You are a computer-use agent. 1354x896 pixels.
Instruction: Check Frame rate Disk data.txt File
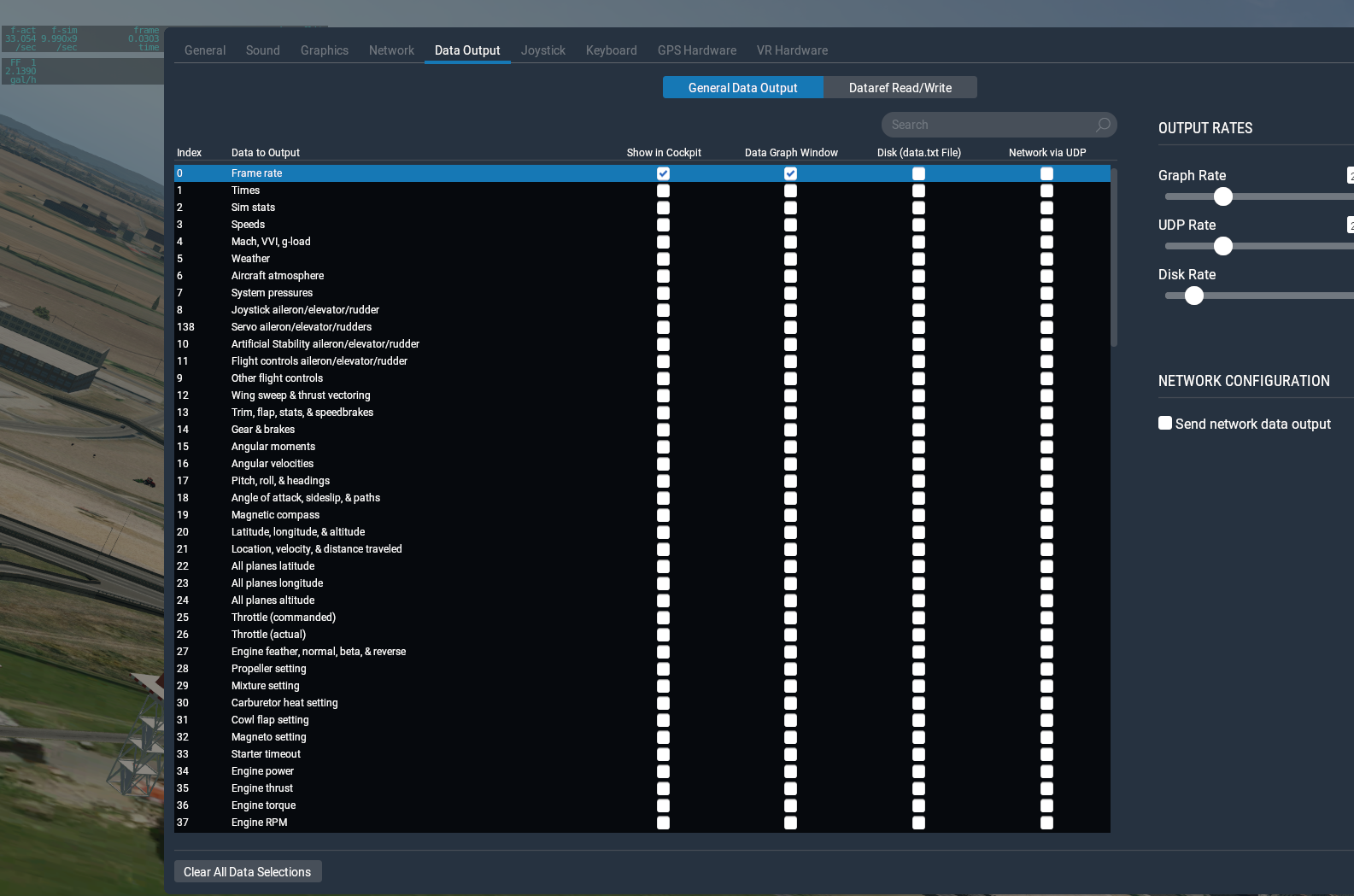(918, 173)
